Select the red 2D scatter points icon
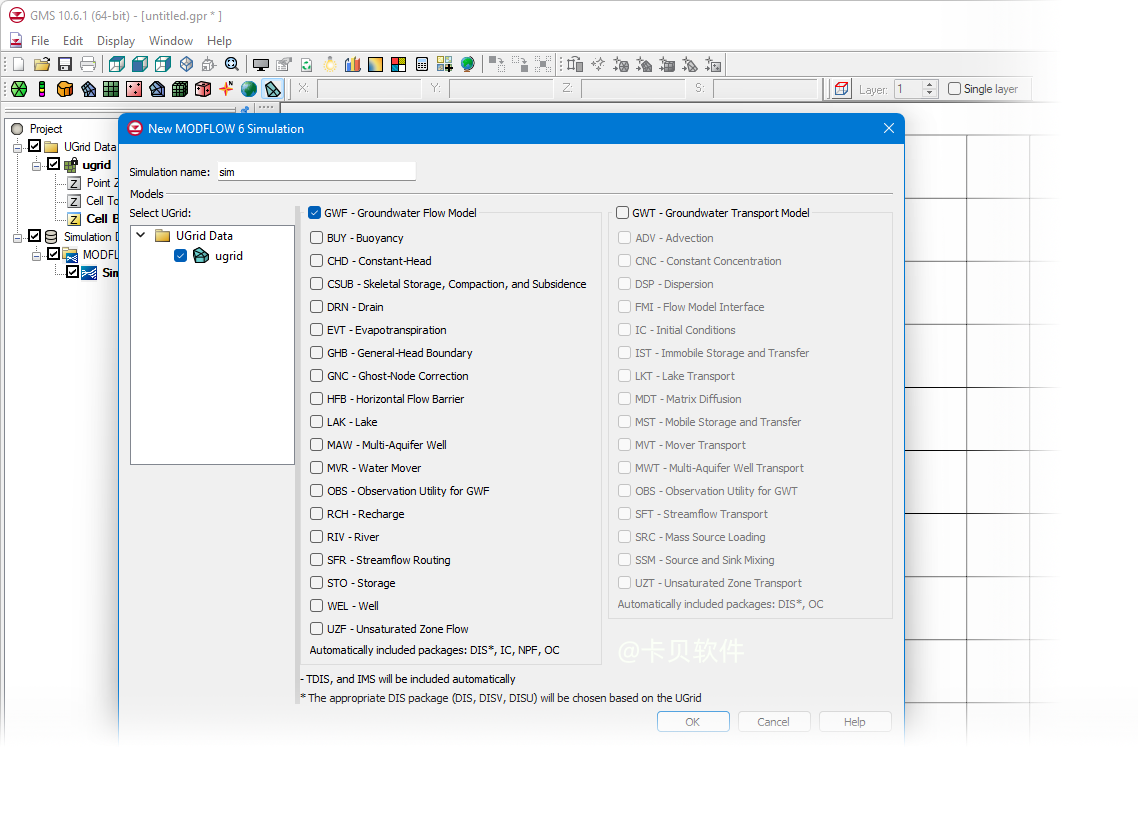Screen dimensions: 1138x836 coord(134,89)
